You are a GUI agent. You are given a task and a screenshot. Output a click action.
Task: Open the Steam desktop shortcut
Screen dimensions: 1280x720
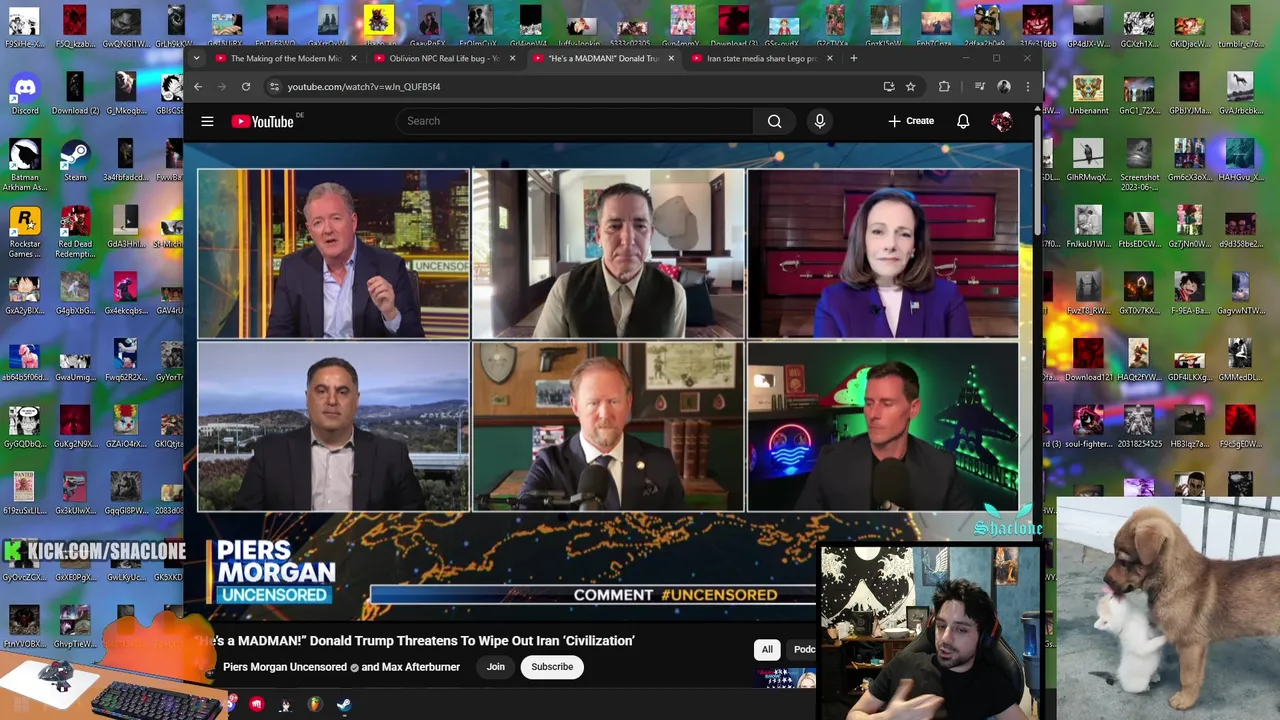[x=75, y=160]
